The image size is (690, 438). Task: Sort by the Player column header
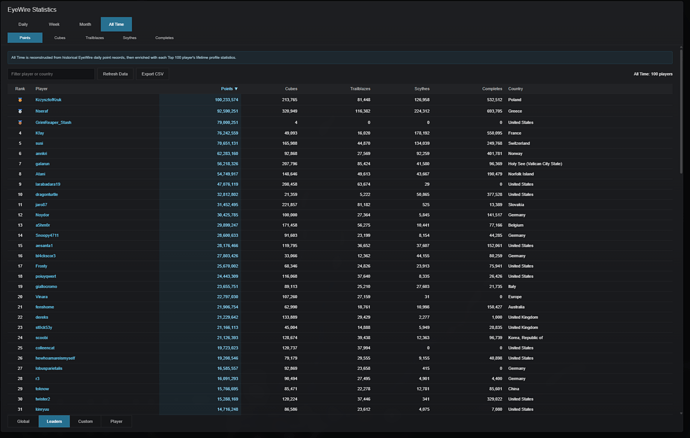click(x=41, y=89)
